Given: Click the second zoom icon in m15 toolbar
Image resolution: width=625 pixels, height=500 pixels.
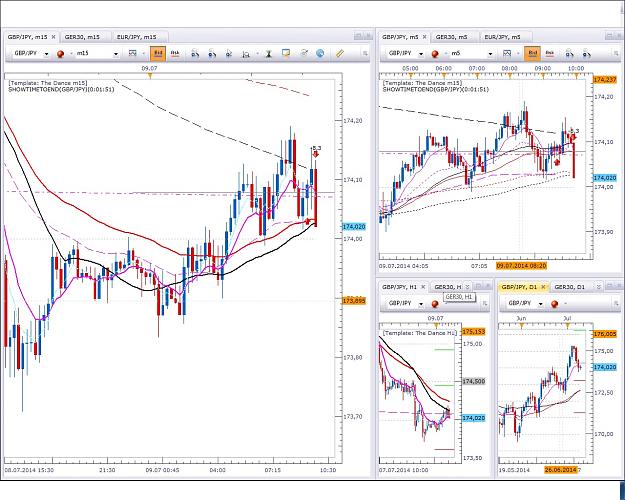Looking at the screenshot, I should [x=212, y=53].
